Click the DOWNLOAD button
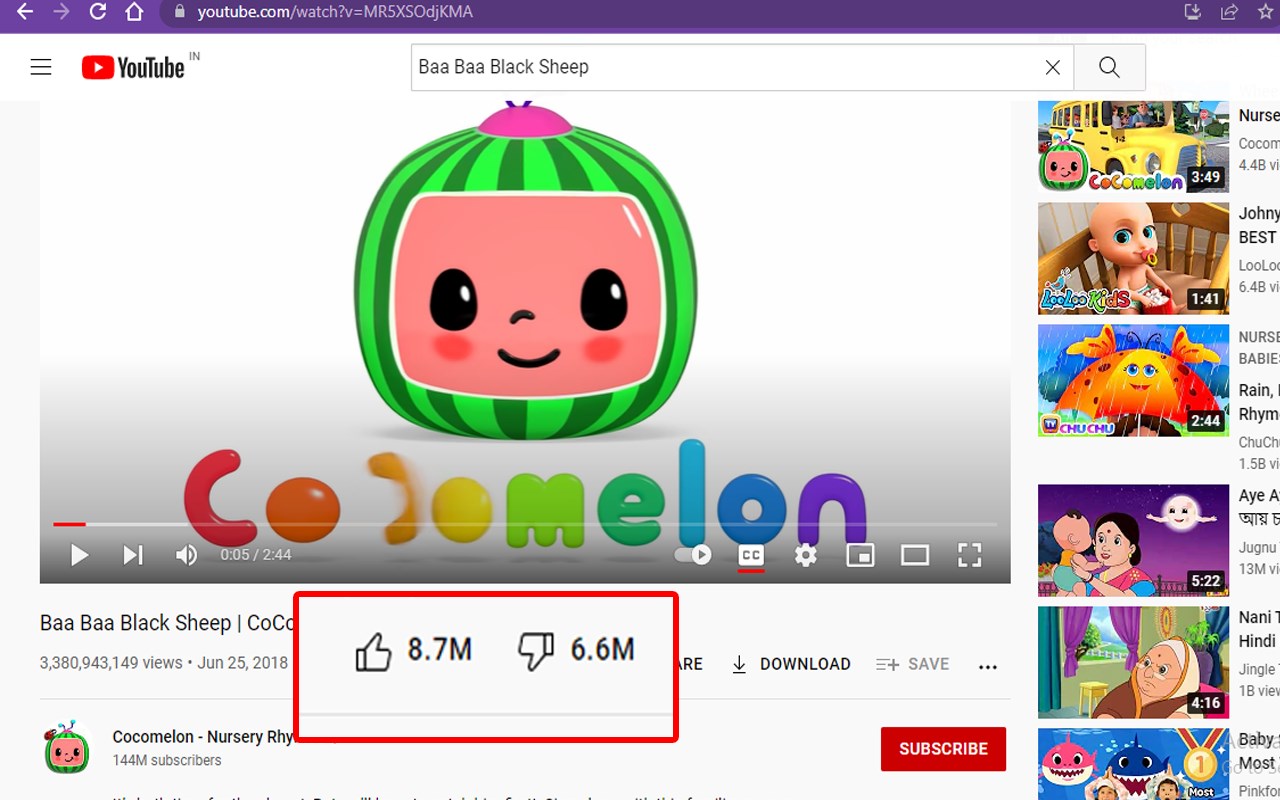 (x=791, y=664)
